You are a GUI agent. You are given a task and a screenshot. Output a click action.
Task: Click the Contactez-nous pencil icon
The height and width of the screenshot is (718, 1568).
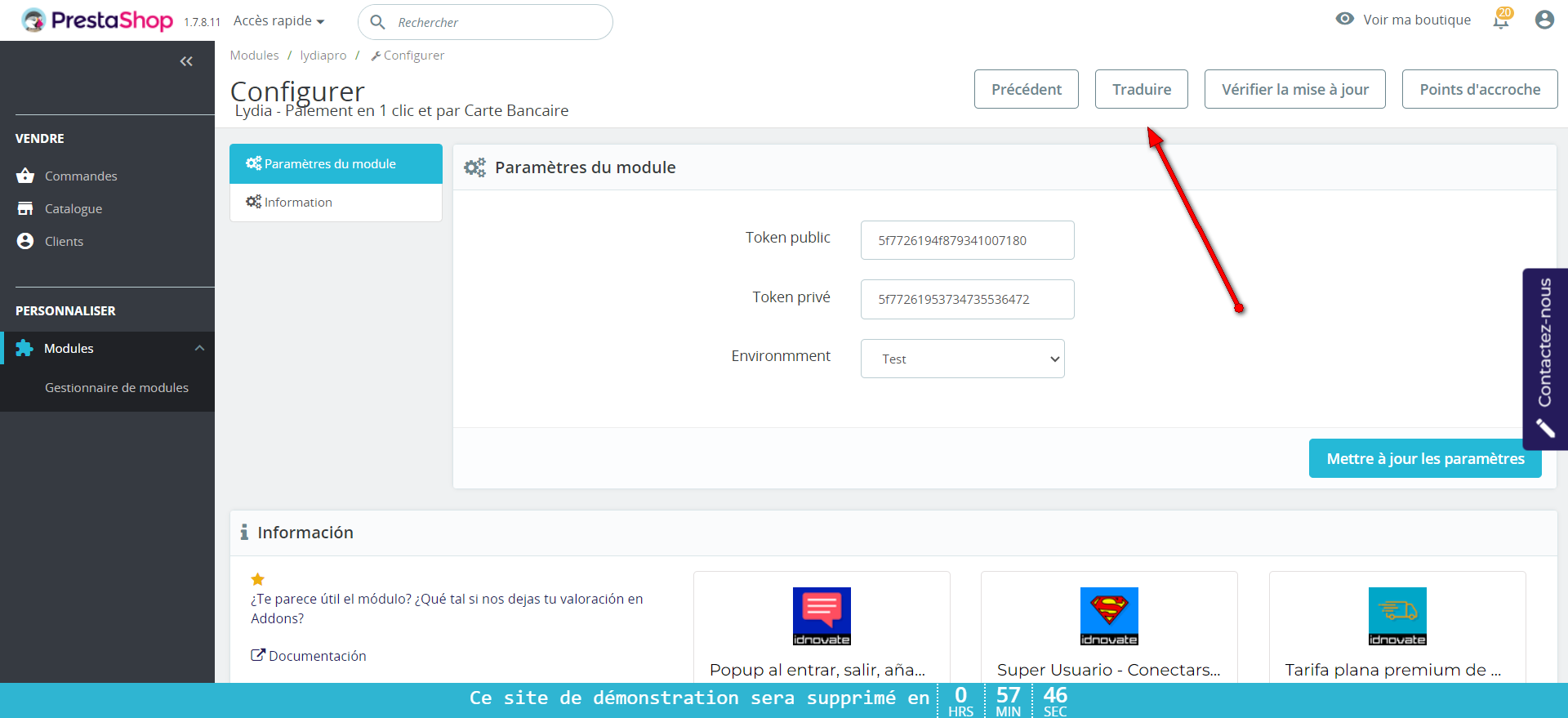pyautogui.click(x=1544, y=428)
